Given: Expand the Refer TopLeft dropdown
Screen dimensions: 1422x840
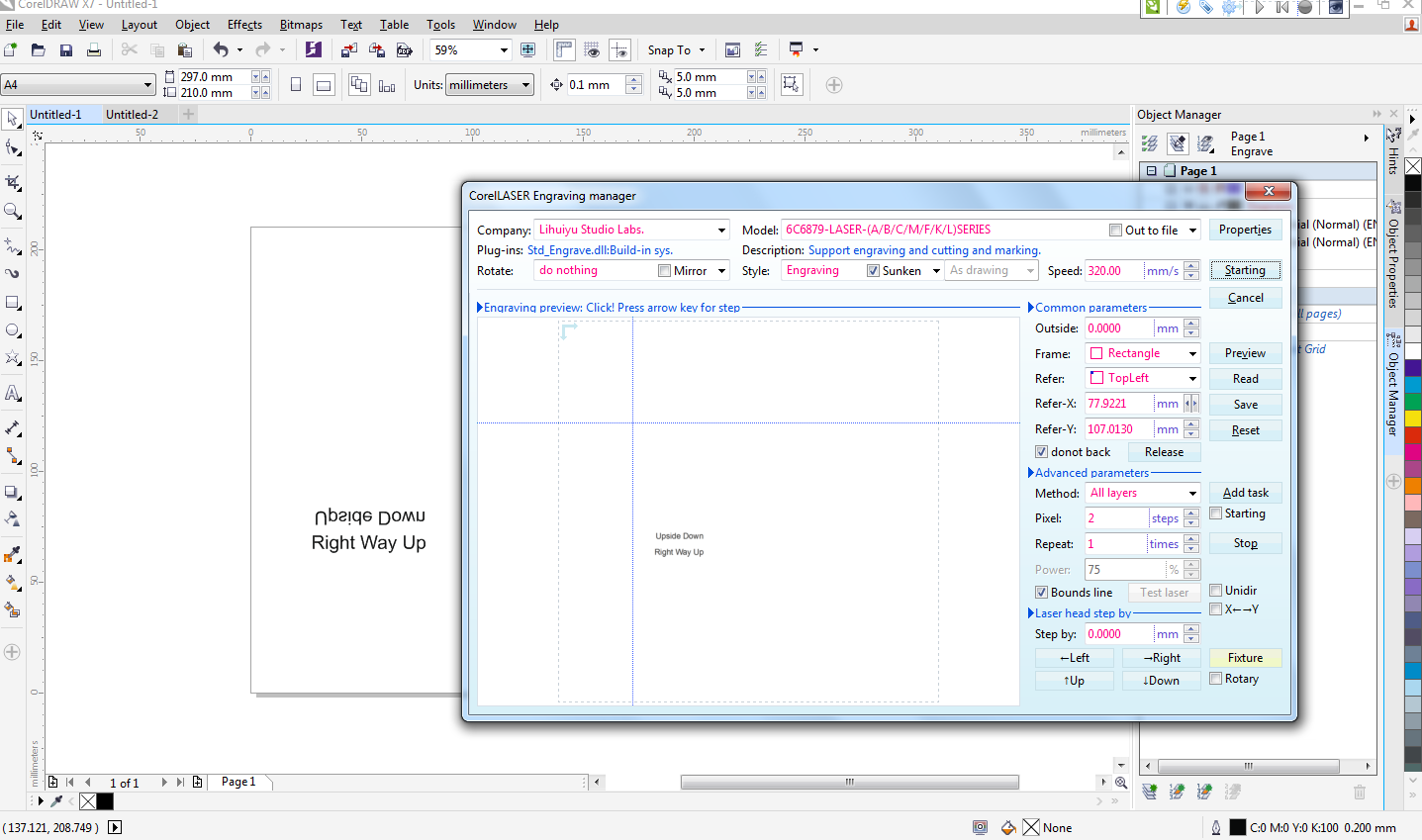Looking at the screenshot, I should [x=1191, y=378].
